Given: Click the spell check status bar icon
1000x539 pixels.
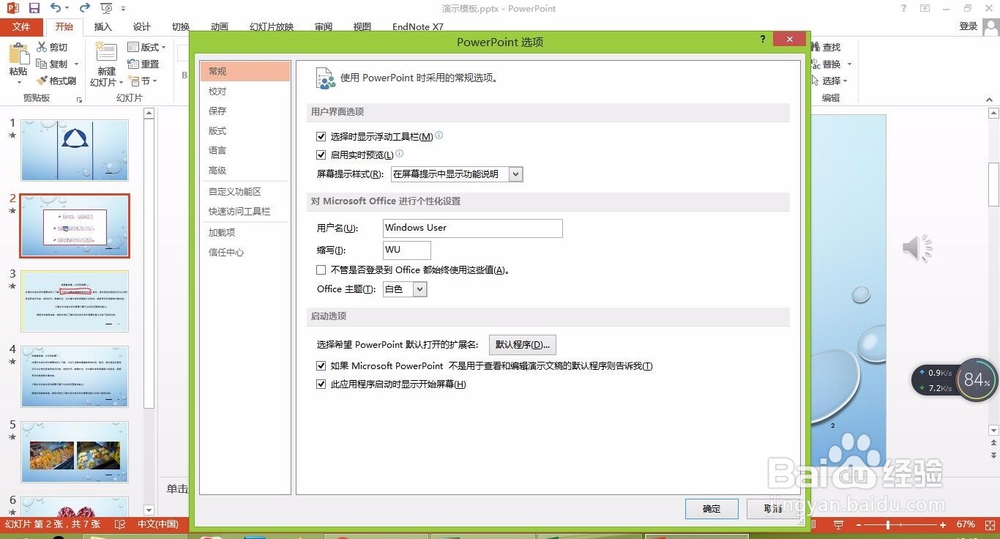Looking at the screenshot, I should [119, 524].
